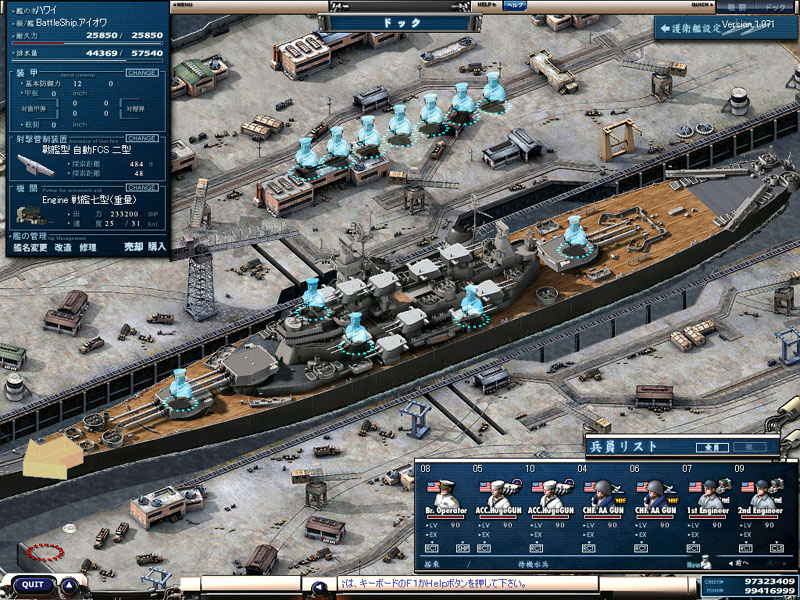Repair the ship using 修理
This screenshot has height=600, width=800.
(x=88, y=247)
